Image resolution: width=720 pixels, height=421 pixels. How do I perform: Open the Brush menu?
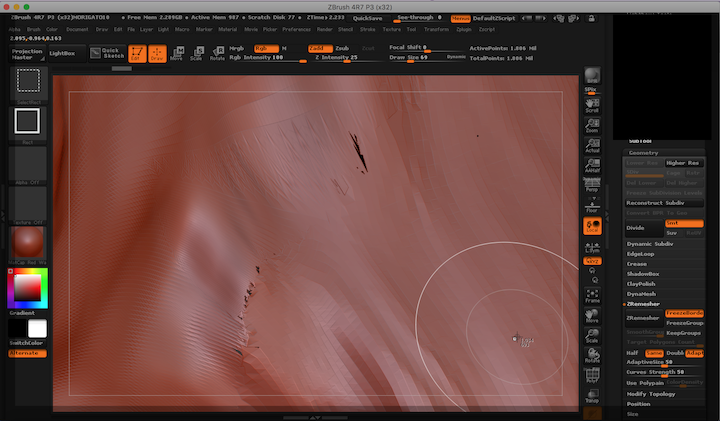(x=34, y=29)
